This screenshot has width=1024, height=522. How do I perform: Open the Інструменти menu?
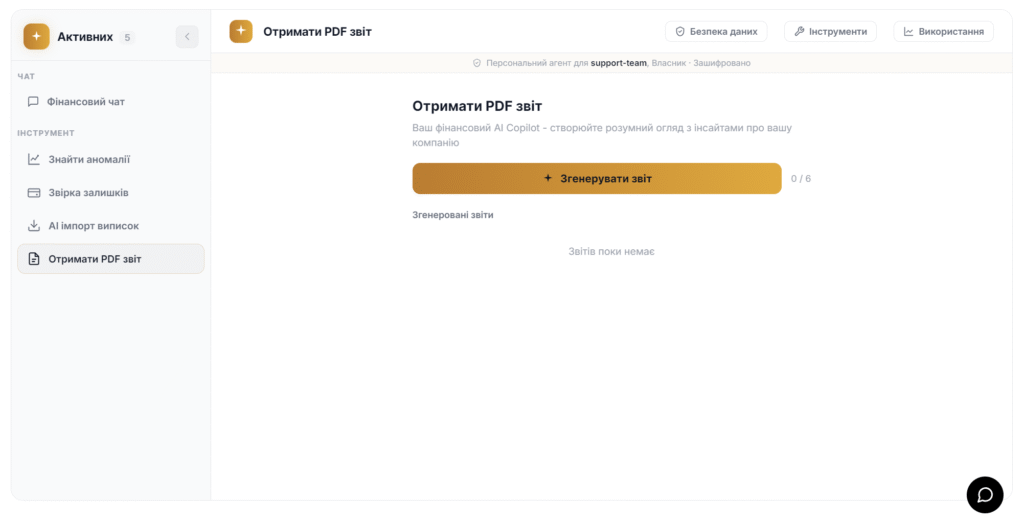point(830,32)
